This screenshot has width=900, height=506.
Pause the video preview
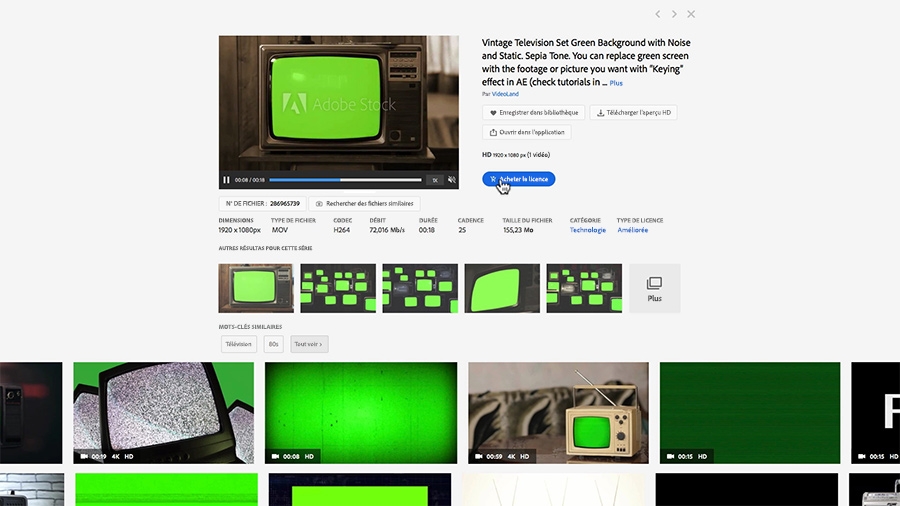226,180
